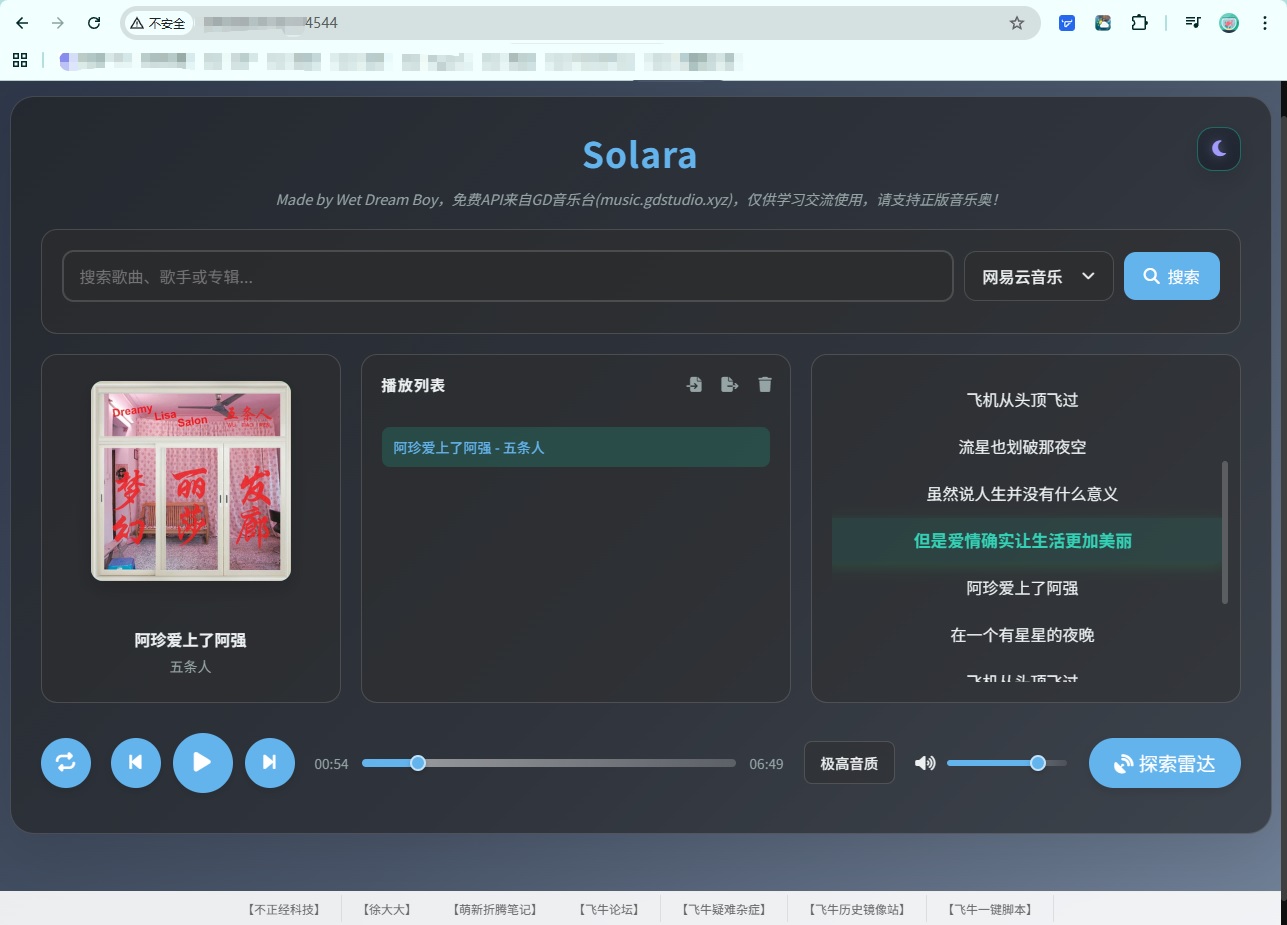Open the browser extensions dropdown
The width and height of the screenshot is (1287, 925).
click(x=1139, y=22)
